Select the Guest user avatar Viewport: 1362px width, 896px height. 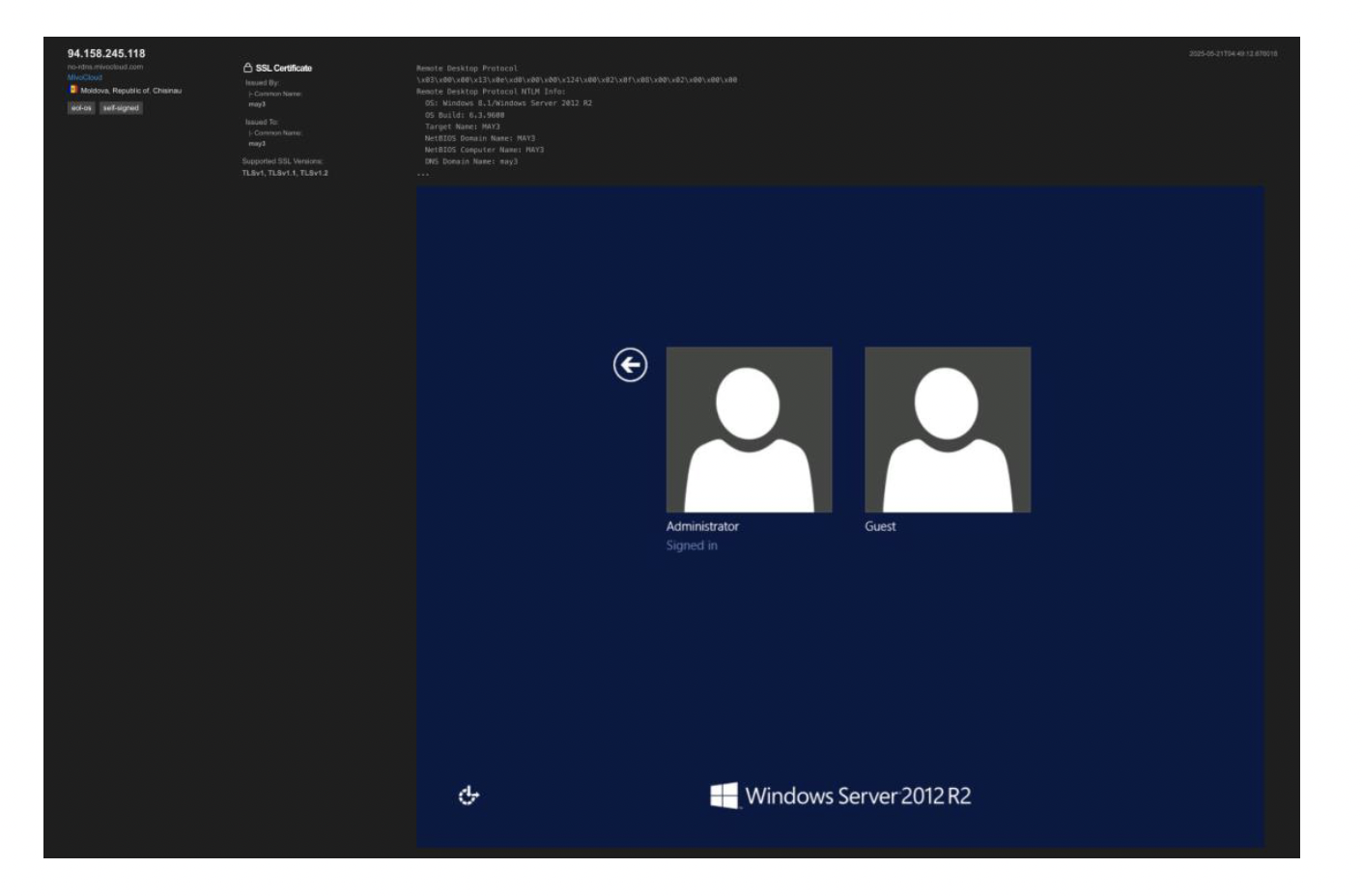(x=947, y=430)
